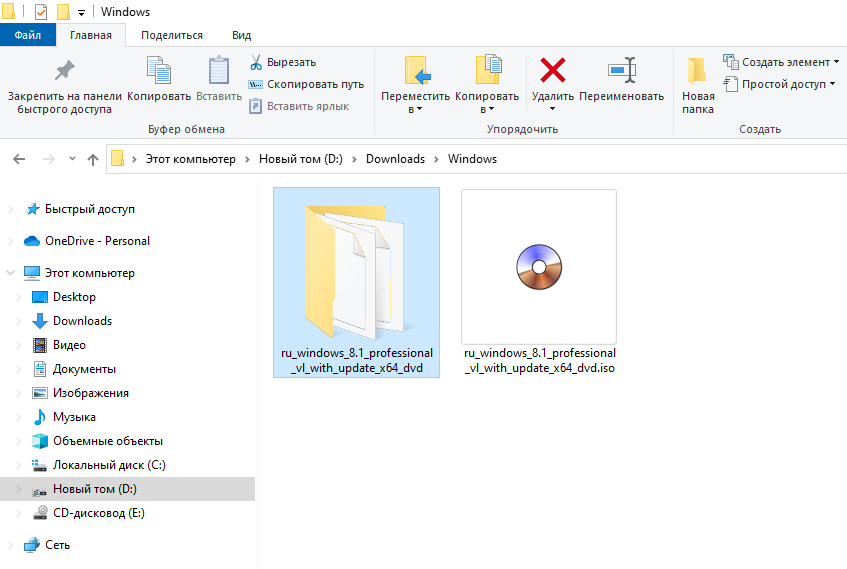
Task: Click Скопировать путь in the ribbon
Action: click(306, 84)
